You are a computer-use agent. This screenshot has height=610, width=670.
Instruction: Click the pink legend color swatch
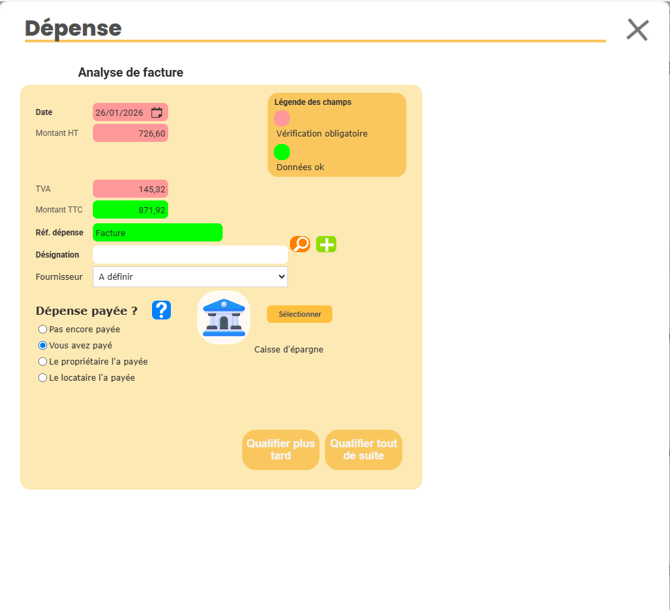pyautogui.click(x=282, y=118)
